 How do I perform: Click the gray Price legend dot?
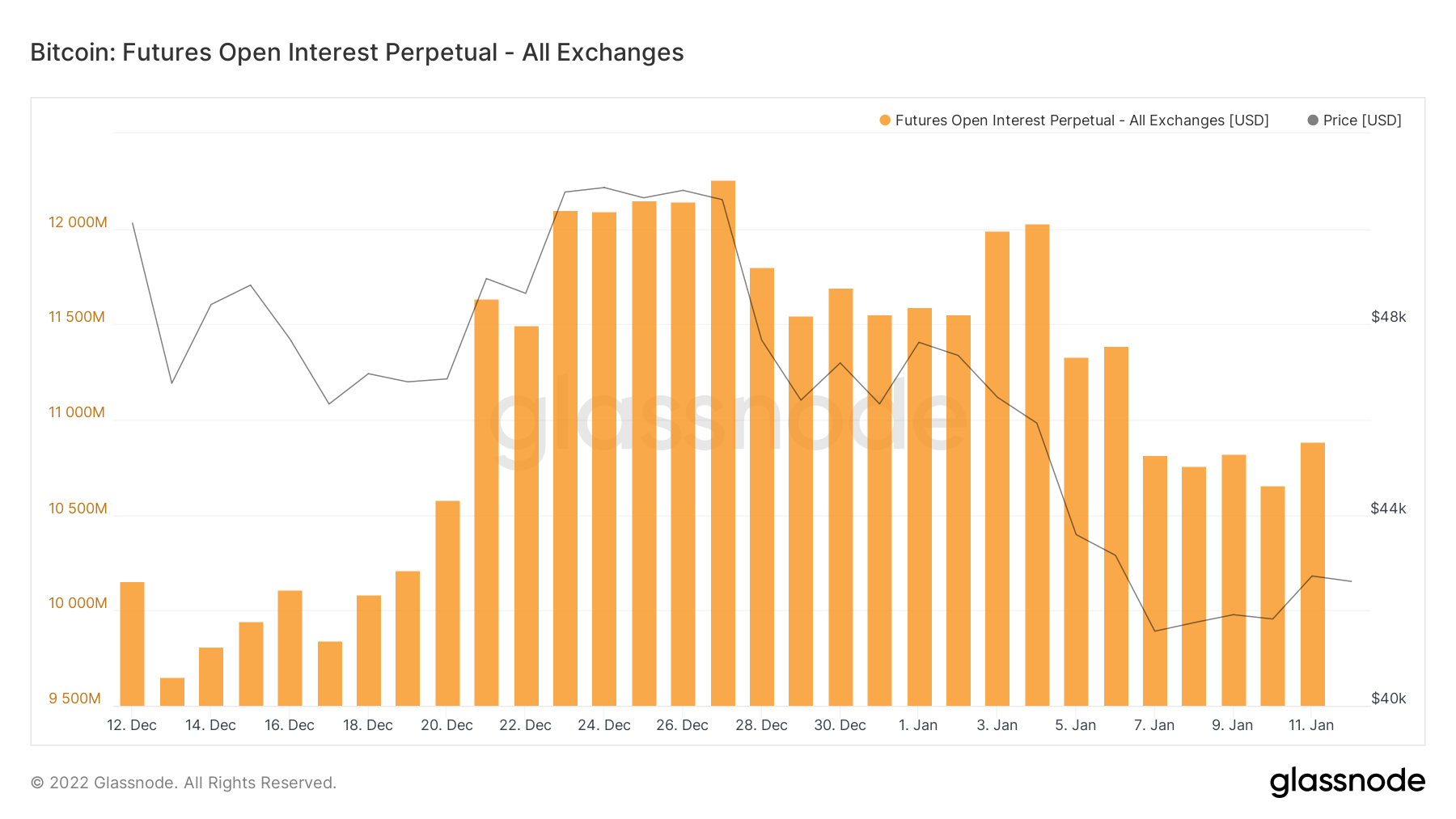(1313, 120)
